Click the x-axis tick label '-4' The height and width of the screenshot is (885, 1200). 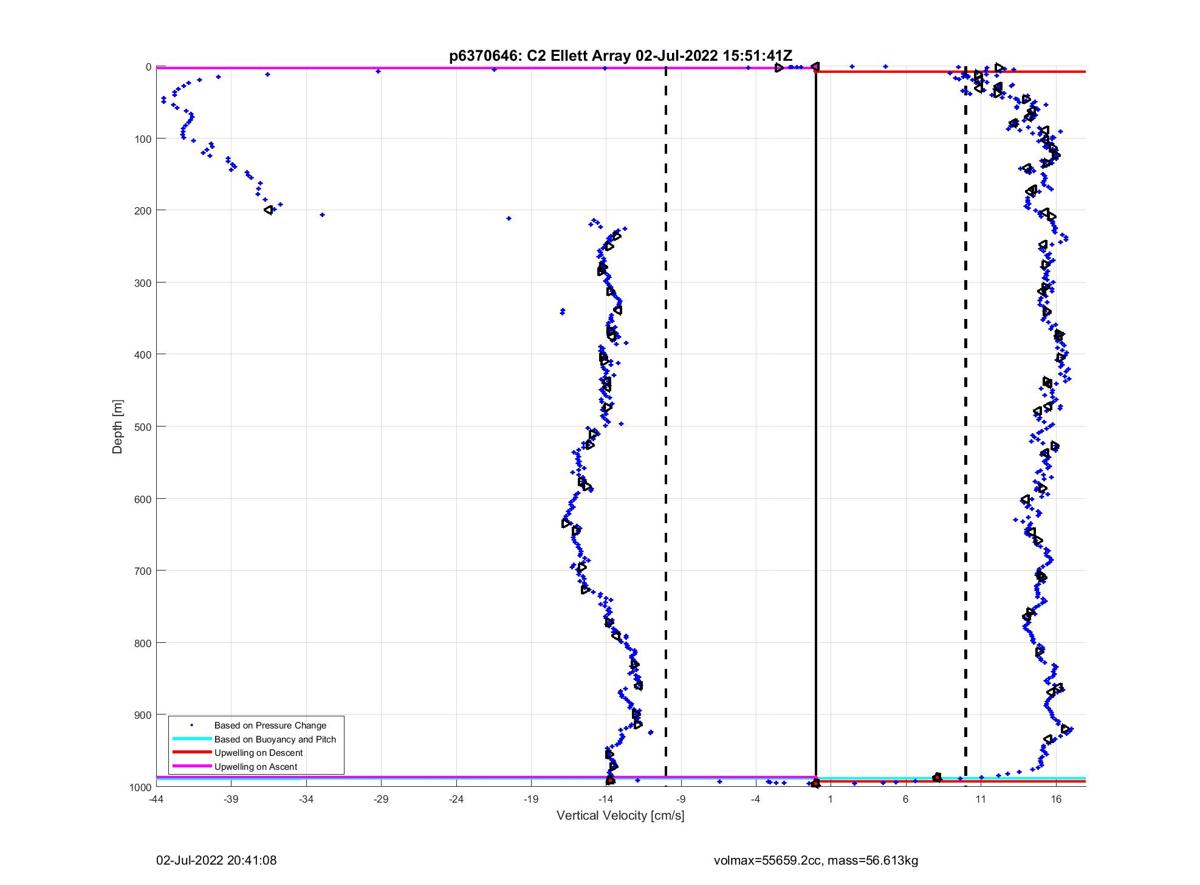(x=756, y=799)
